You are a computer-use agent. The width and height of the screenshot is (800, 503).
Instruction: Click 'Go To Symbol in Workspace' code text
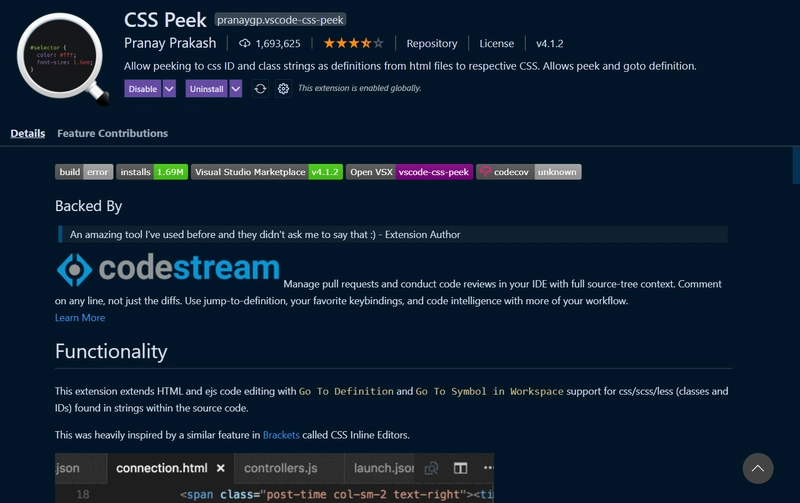(489, 391)
